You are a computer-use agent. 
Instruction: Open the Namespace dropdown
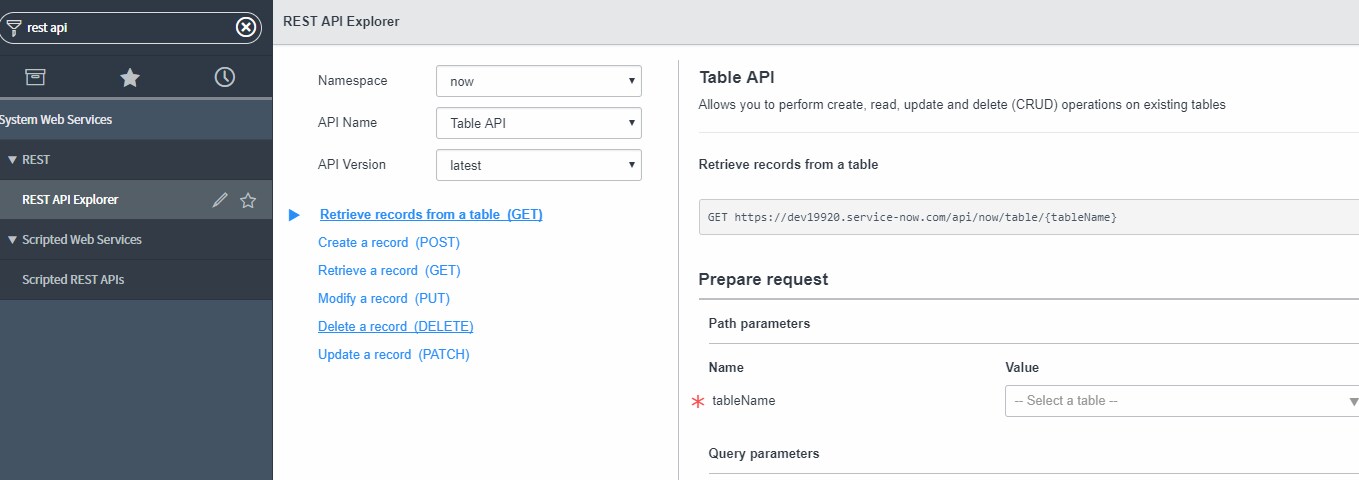point(539,81)
